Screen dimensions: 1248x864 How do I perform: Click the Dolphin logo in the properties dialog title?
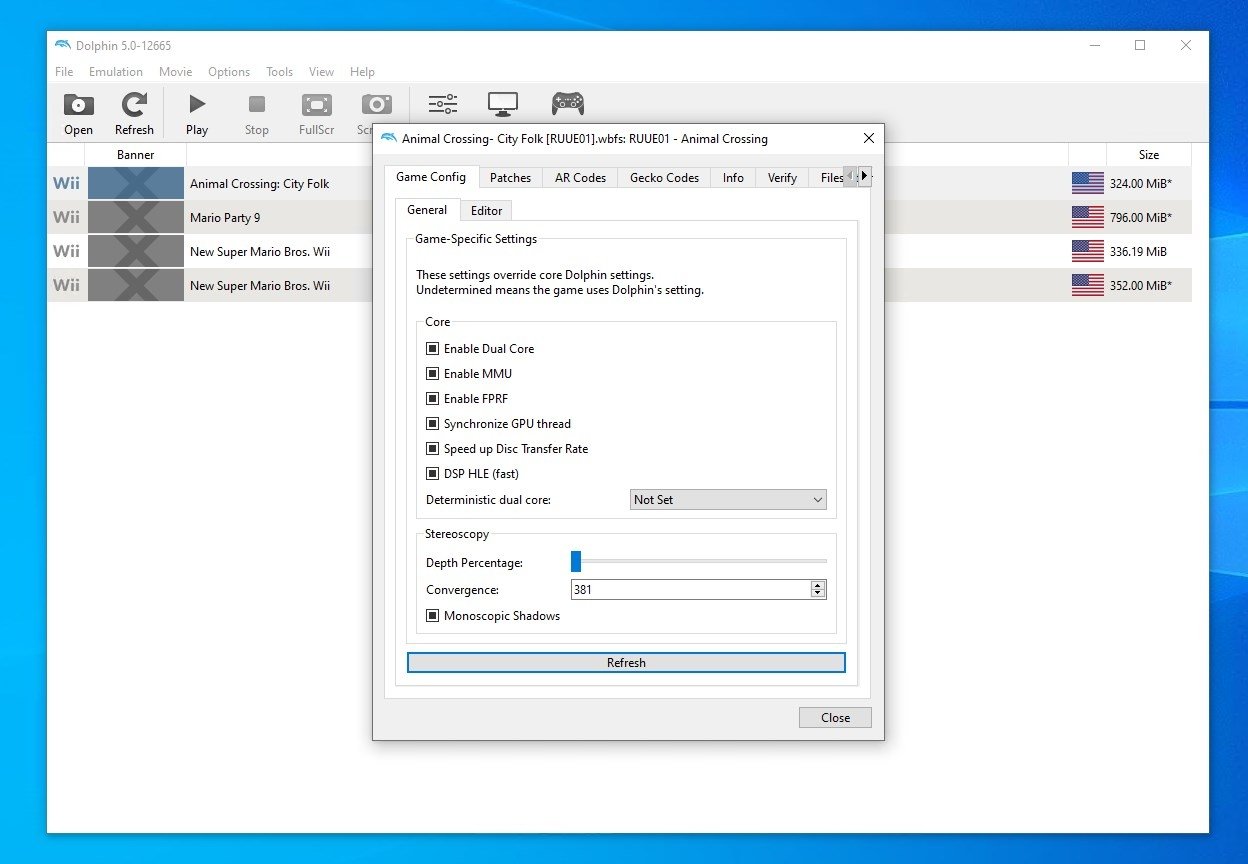coord(389,138)
